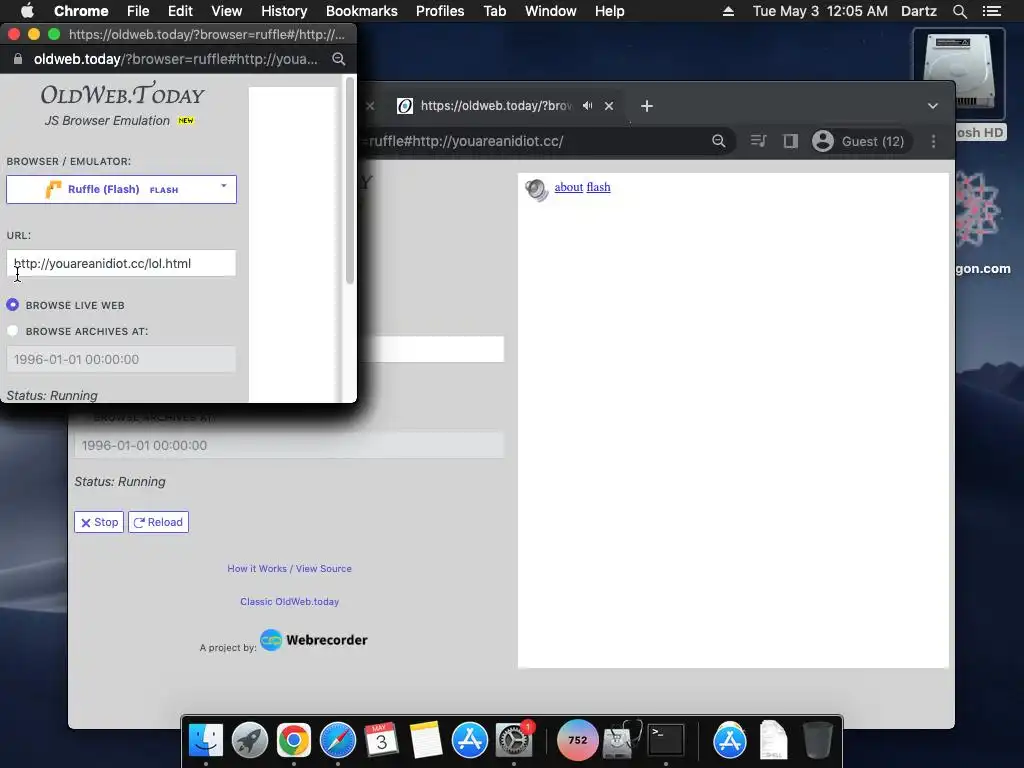Image resolution: width=1024 pixels, height=768 pixels.
Task: Open the Ruffle (Flash) emulator dropdown
Action: click(x=121, y=189)
